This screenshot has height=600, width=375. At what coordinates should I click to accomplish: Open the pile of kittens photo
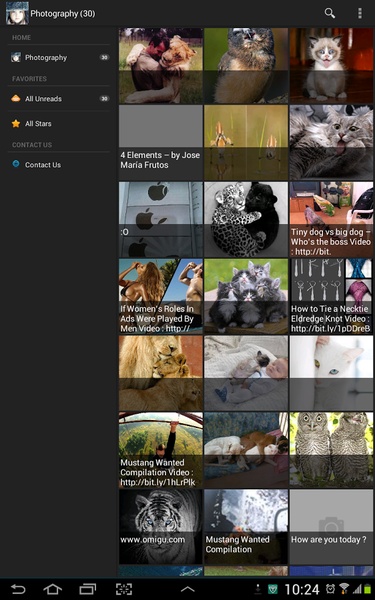click(x=246, y=296)
